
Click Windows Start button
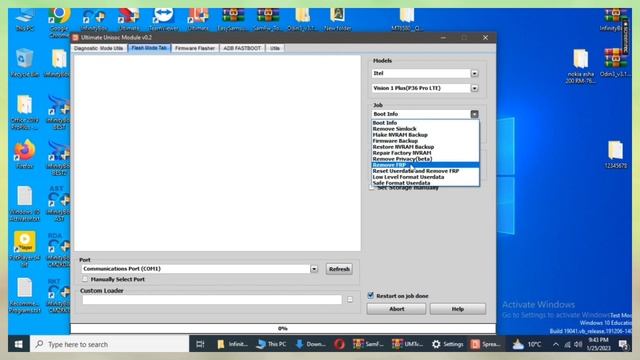(x=18, y=344)
